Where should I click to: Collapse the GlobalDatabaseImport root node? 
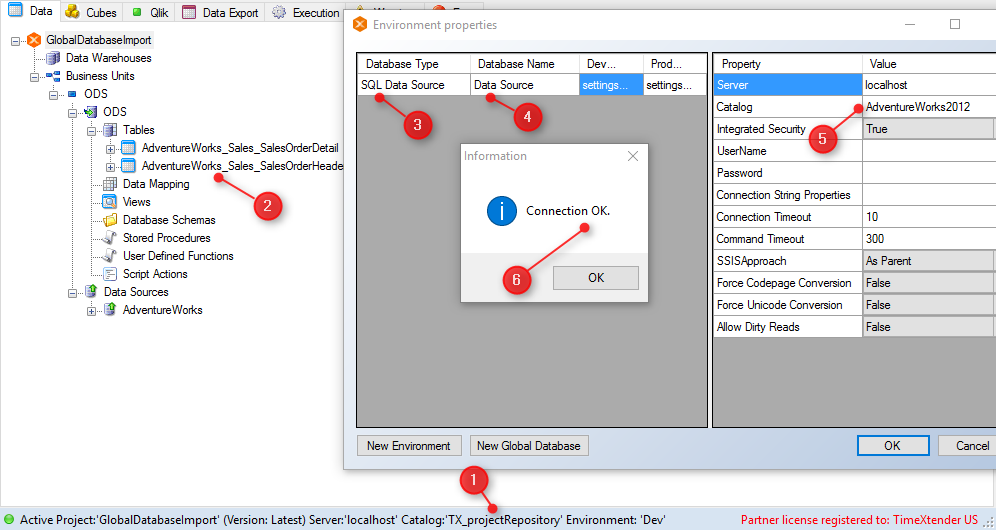pyautogui.click(x=15, y=41)
